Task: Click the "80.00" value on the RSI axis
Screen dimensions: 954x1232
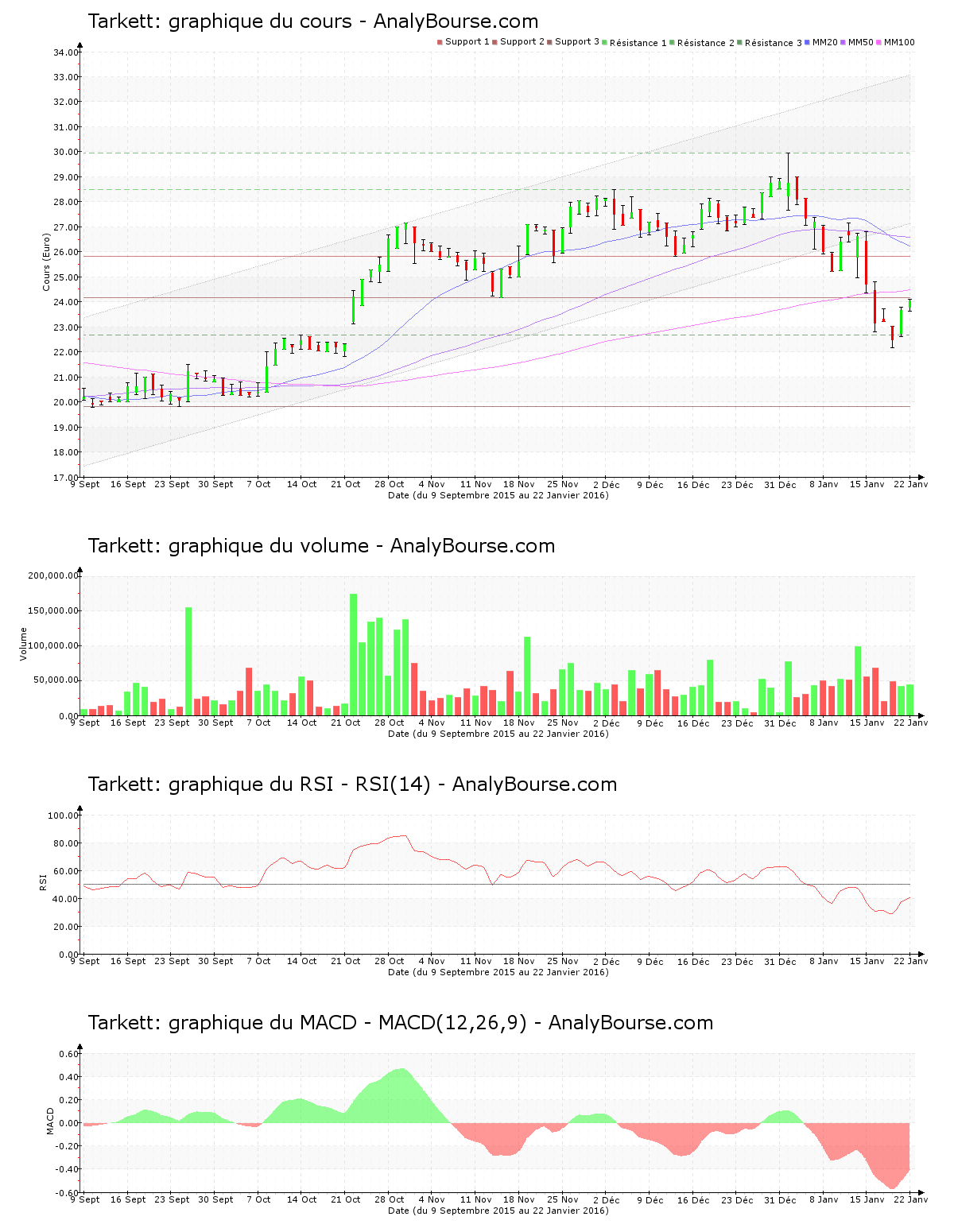Action: pyautogui.click(x=66, y=843)
